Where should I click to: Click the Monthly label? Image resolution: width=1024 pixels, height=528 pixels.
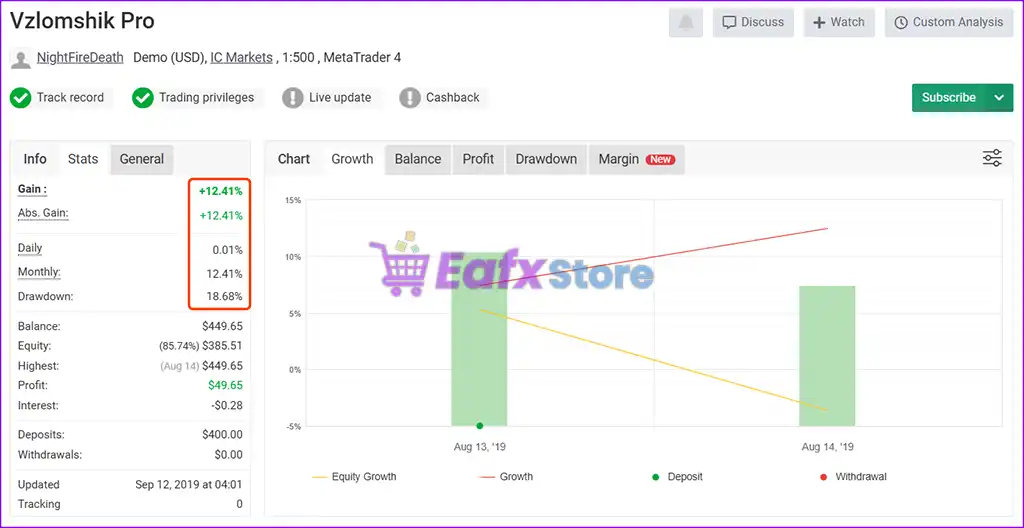39,272
